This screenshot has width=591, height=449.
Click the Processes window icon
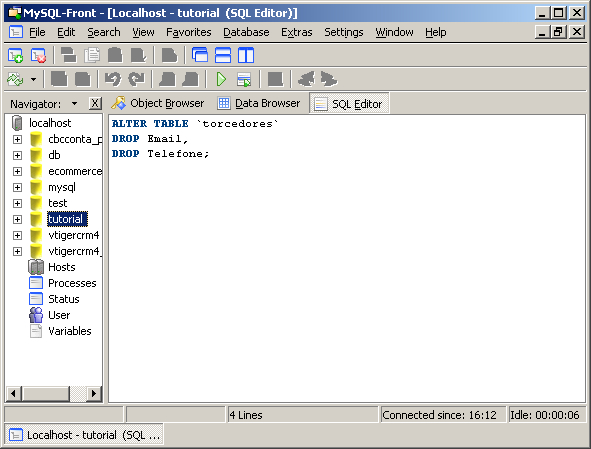(36, 283)
